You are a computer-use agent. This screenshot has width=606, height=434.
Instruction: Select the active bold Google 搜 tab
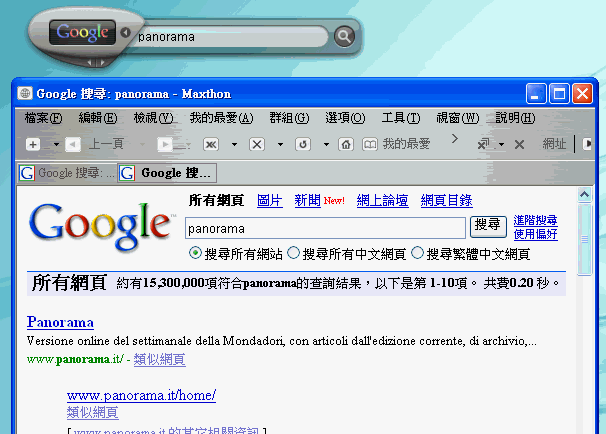point(167,173)
